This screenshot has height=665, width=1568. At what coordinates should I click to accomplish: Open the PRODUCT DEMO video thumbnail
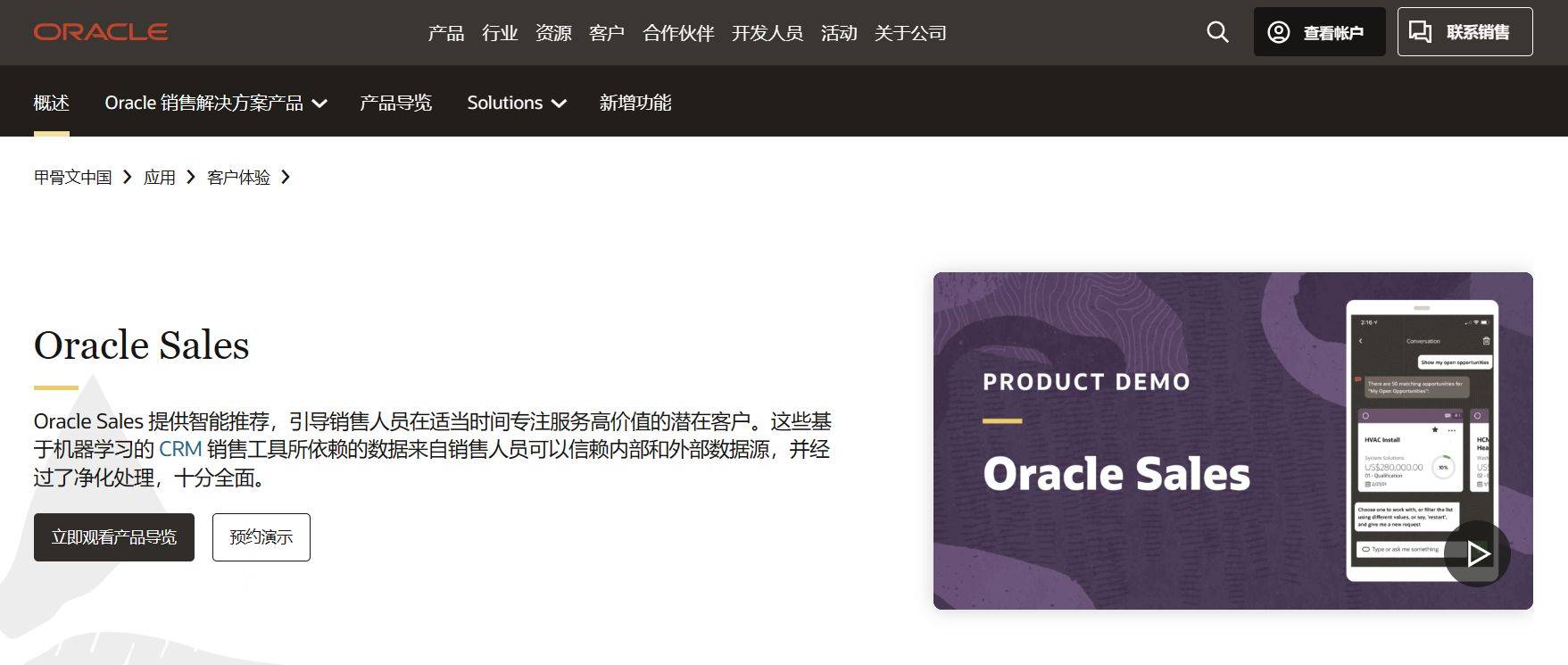(x=1232, y=441)
